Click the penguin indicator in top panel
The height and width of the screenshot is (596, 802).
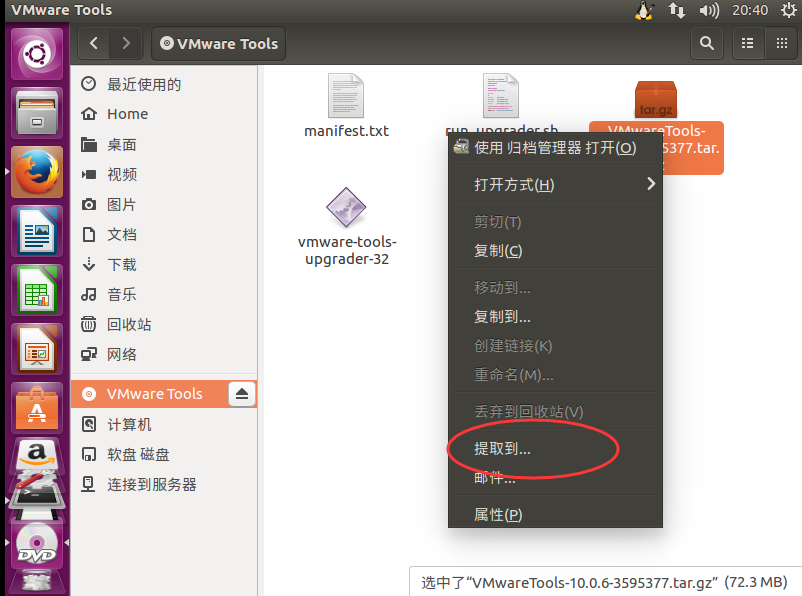(644, 10)
